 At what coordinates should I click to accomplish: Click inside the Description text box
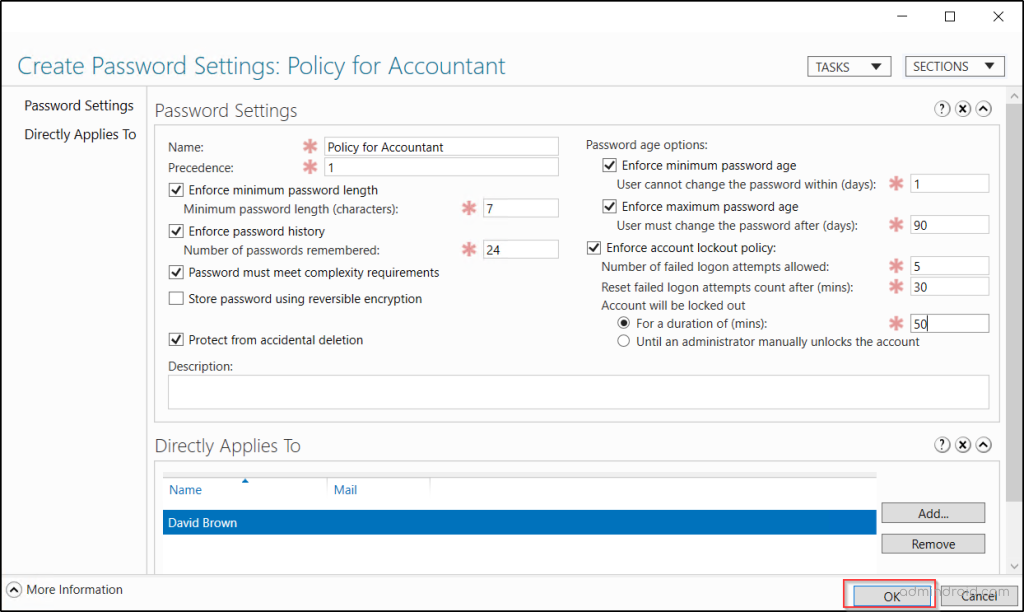pyautogui.click(x=578, y=392)
